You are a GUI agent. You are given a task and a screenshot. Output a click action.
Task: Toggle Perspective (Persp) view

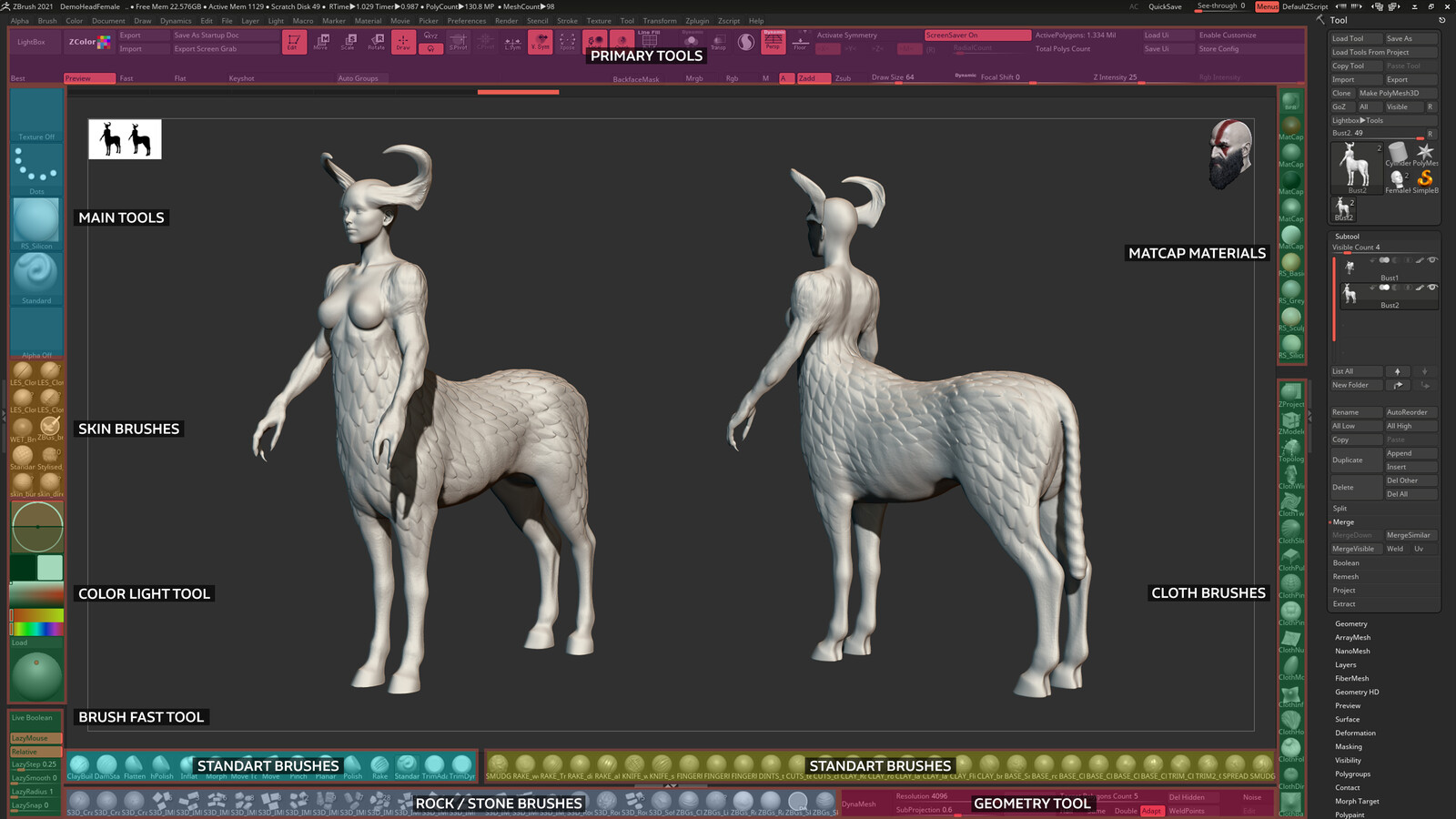point(773,42)
